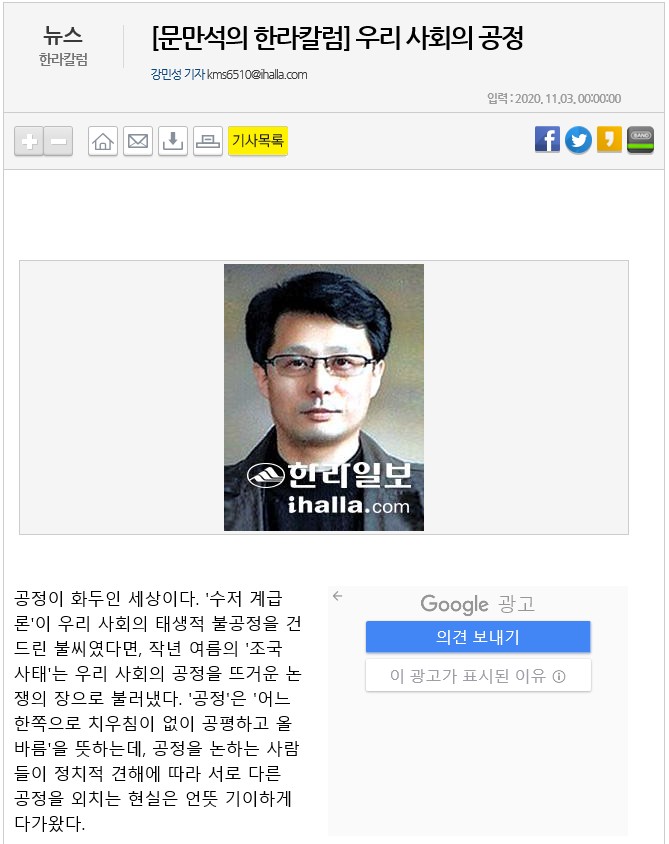669x844 pixels.
Task: Share article on BAND
Action: coord(640,140)
